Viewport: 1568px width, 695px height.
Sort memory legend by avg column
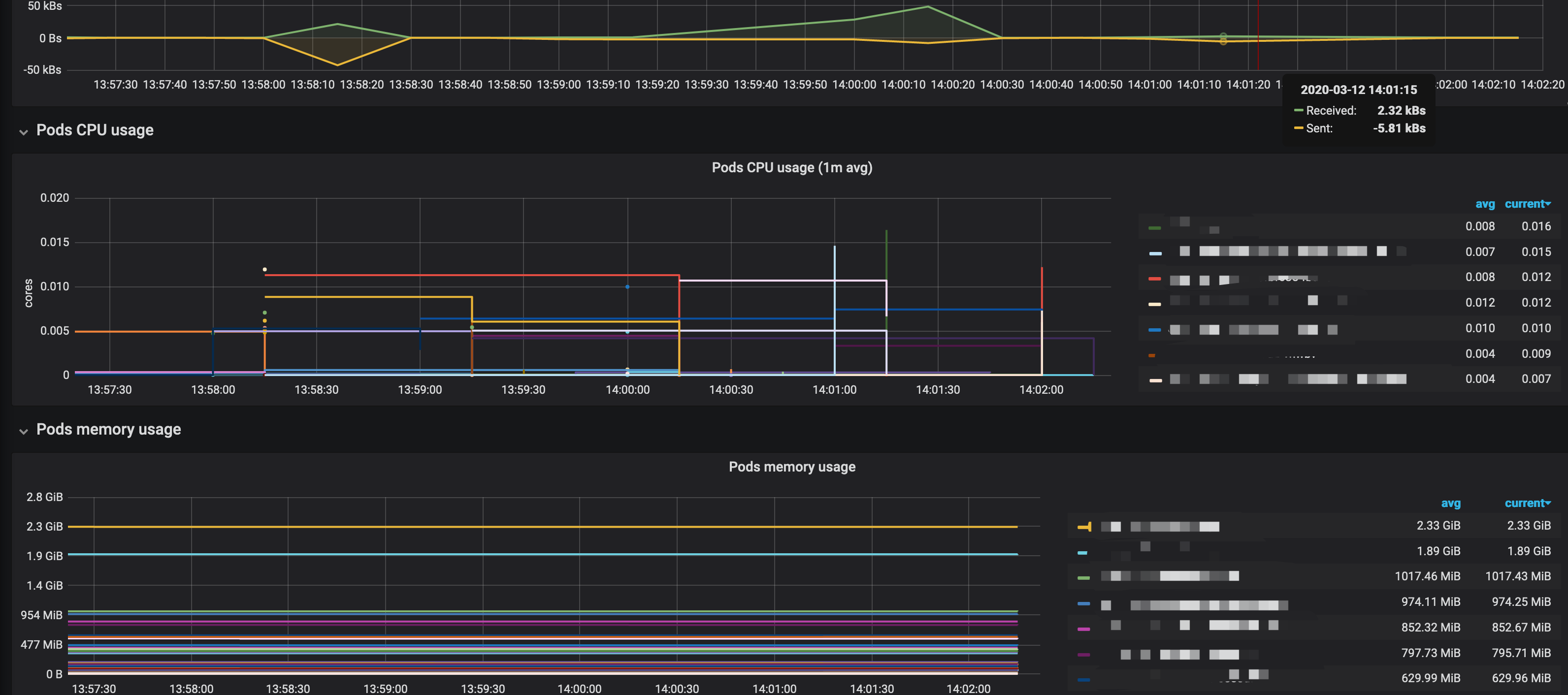click(x=1450, y=504)
